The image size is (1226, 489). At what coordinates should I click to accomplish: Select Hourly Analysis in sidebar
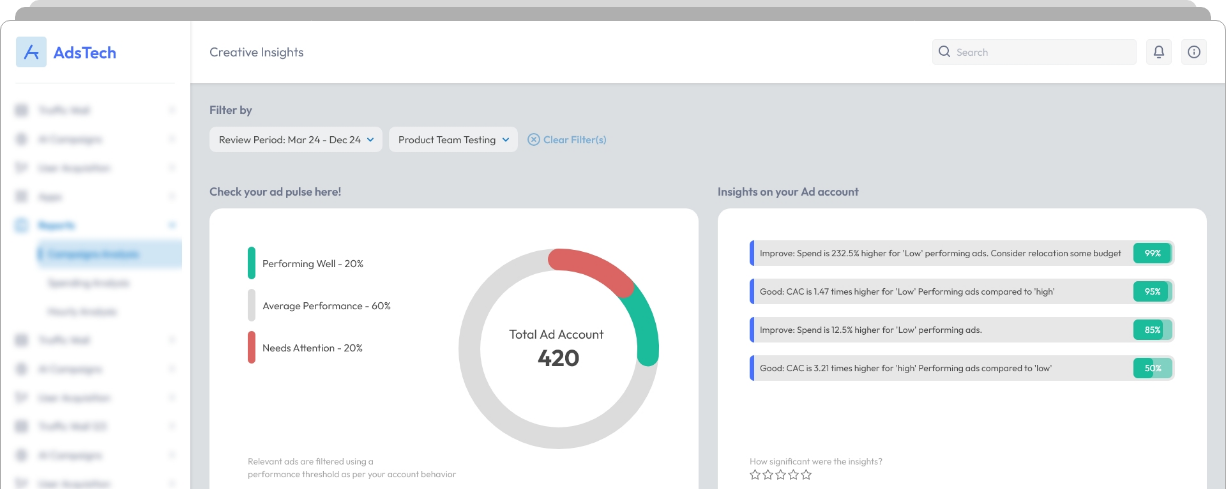[x=84, y=312]
